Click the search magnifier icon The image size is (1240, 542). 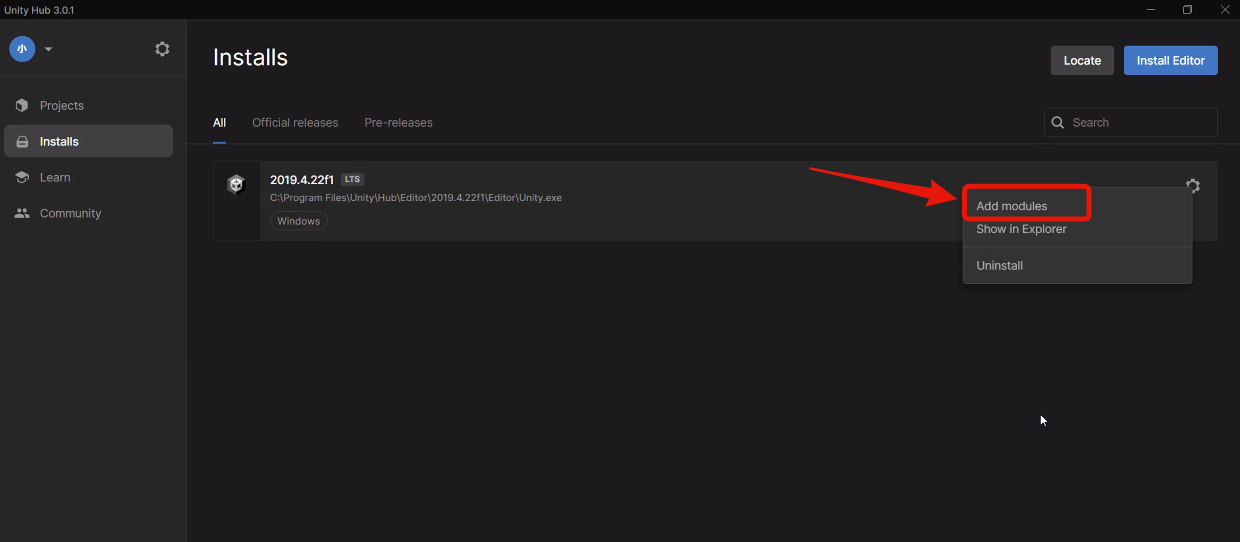1058,122
